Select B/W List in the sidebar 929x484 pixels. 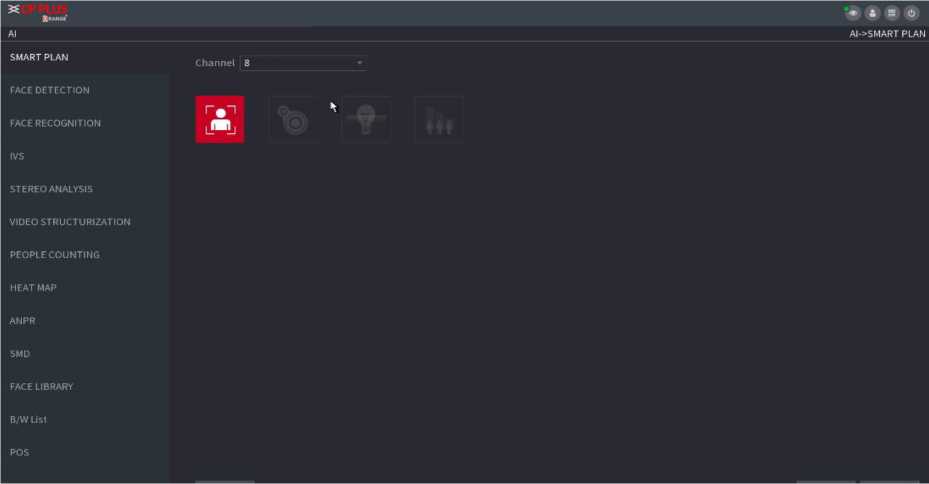(28, 419)
